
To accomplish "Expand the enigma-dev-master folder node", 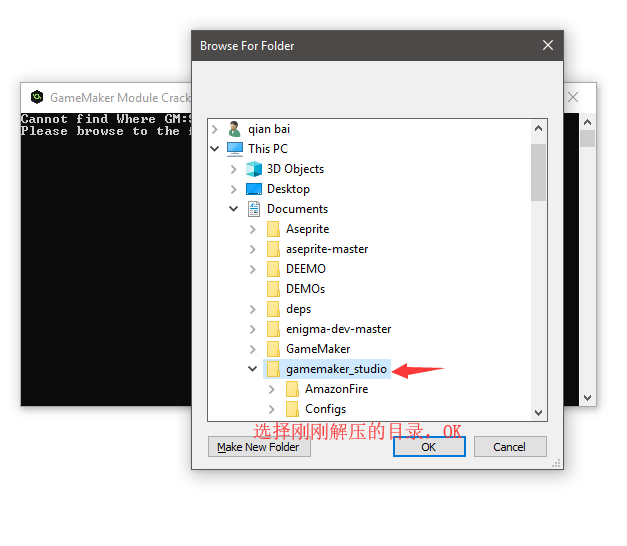I will click(x=253, y=329).
